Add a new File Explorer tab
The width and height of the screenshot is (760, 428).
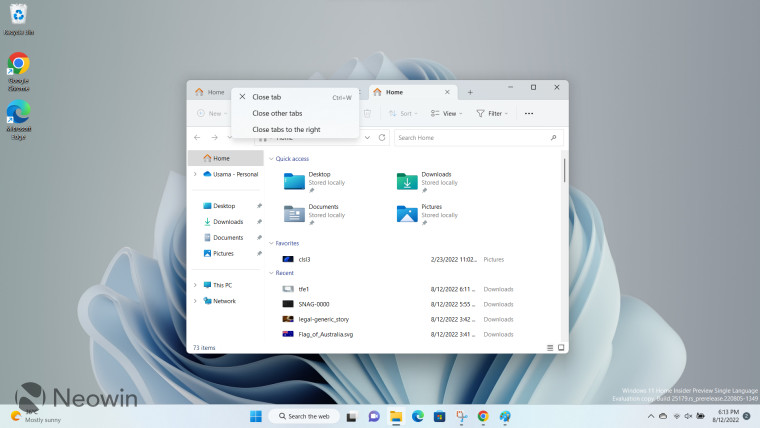470,92
